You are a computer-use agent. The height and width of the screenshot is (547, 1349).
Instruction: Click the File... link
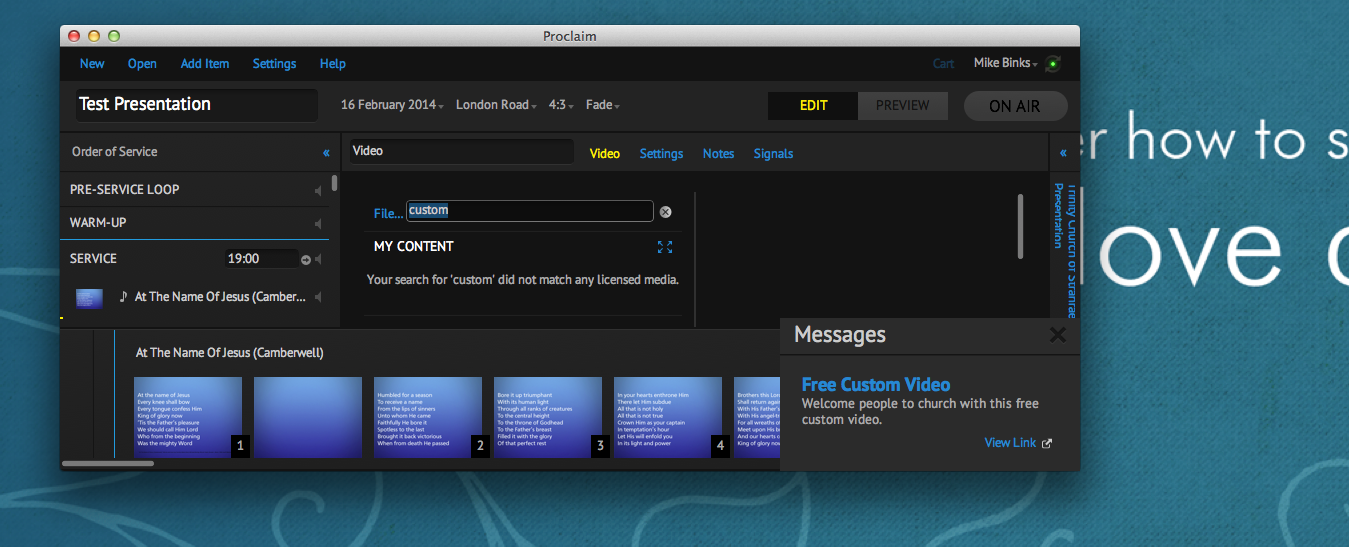click(388, 213)
